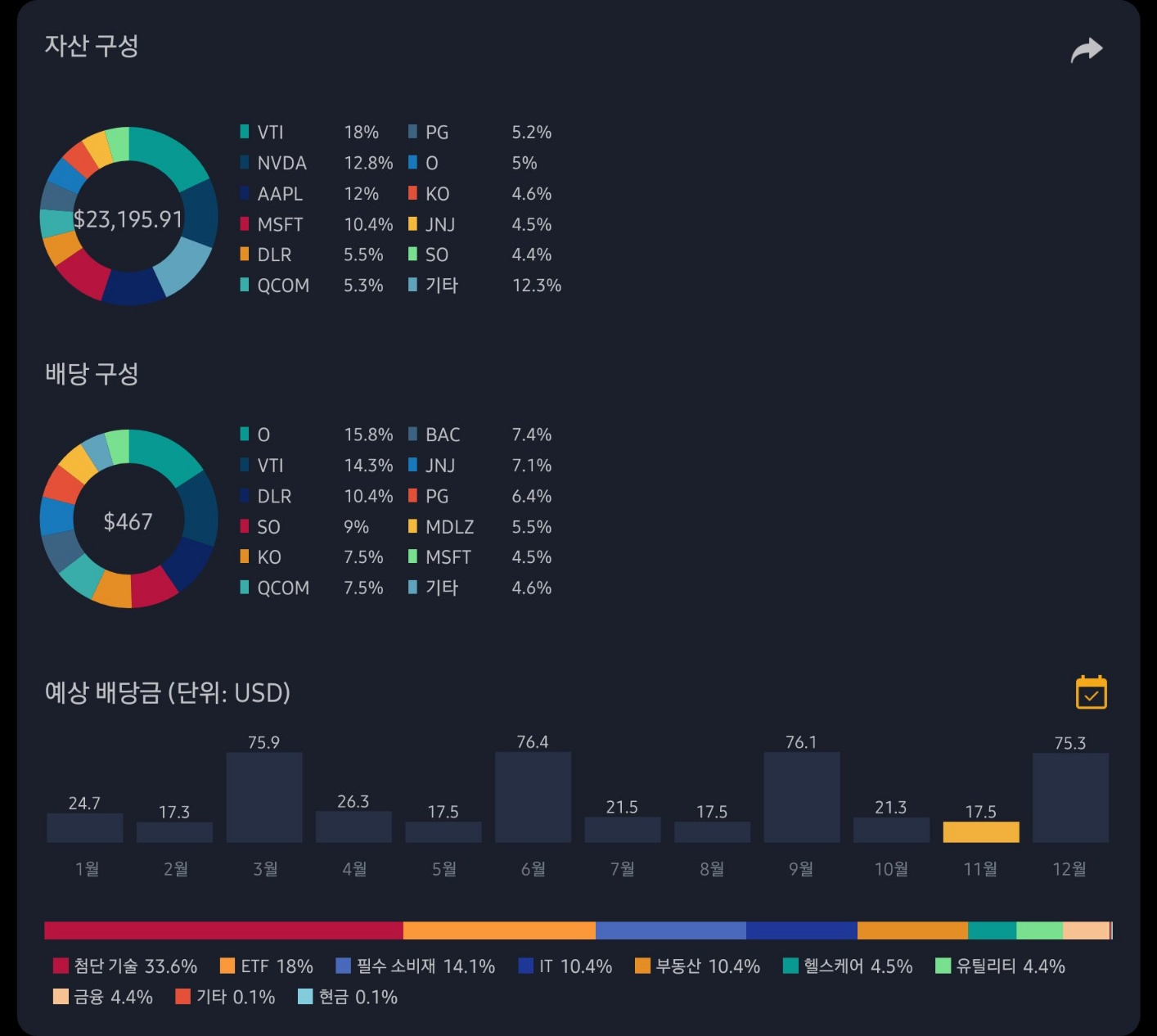Click the 자산 구성 heading
This screenshot has height=1036, width=1157.
pyautogui.click(x=92, y=46)
